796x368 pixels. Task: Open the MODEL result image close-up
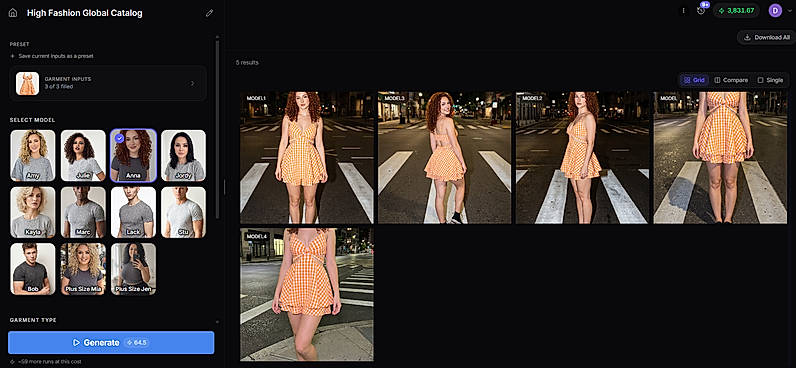click(x=720, y=157)
